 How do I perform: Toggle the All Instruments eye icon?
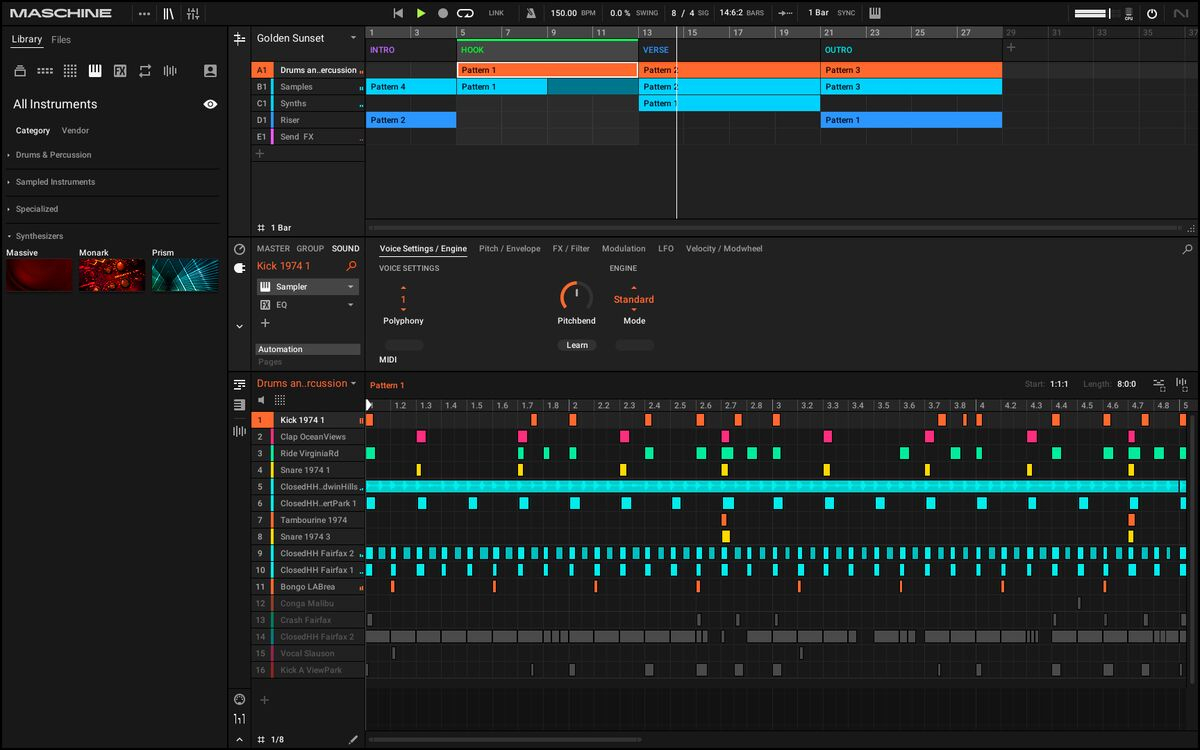pyautogui.click(x=210, y=104)
